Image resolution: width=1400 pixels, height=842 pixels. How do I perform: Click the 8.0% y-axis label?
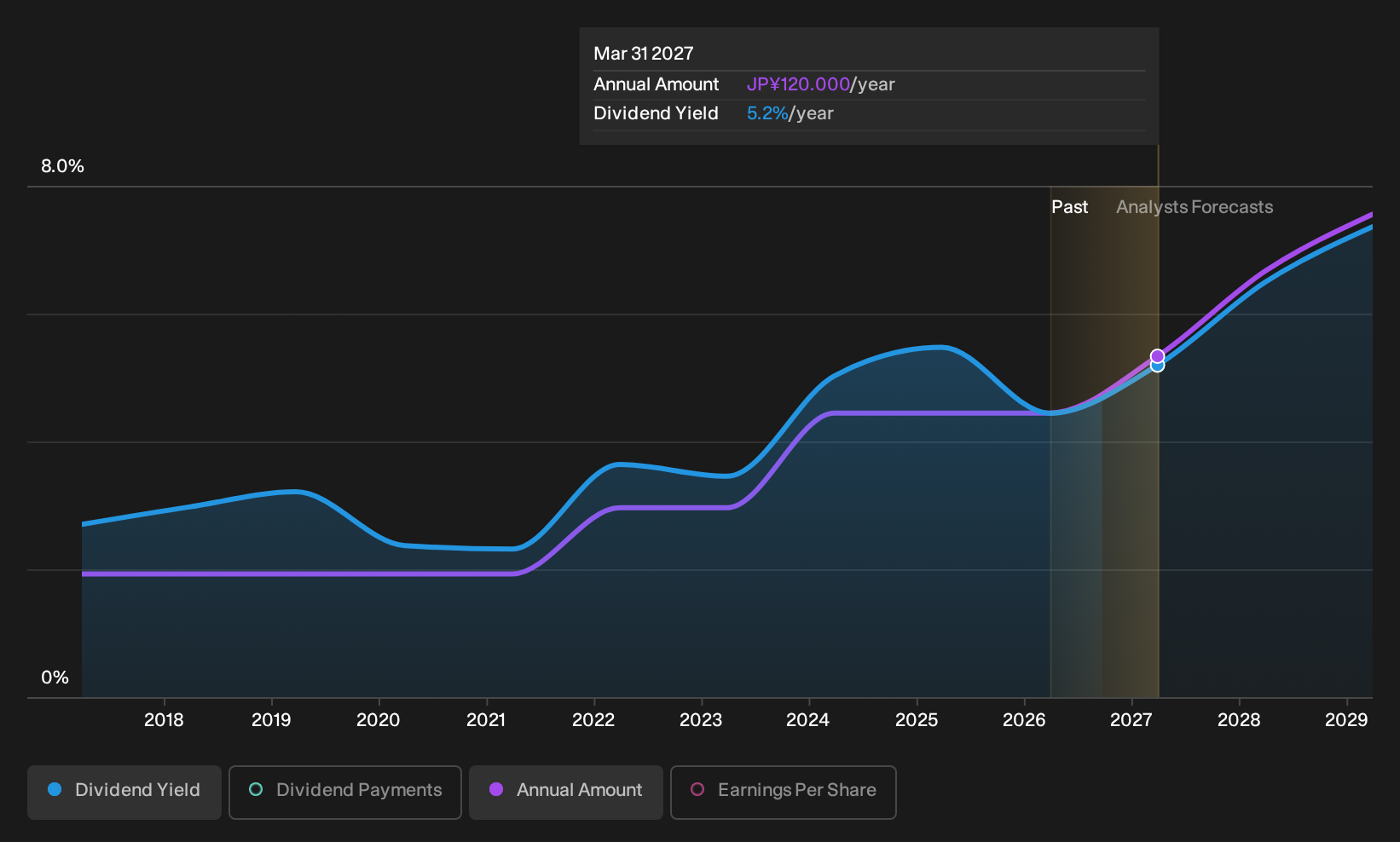point(62,166)
